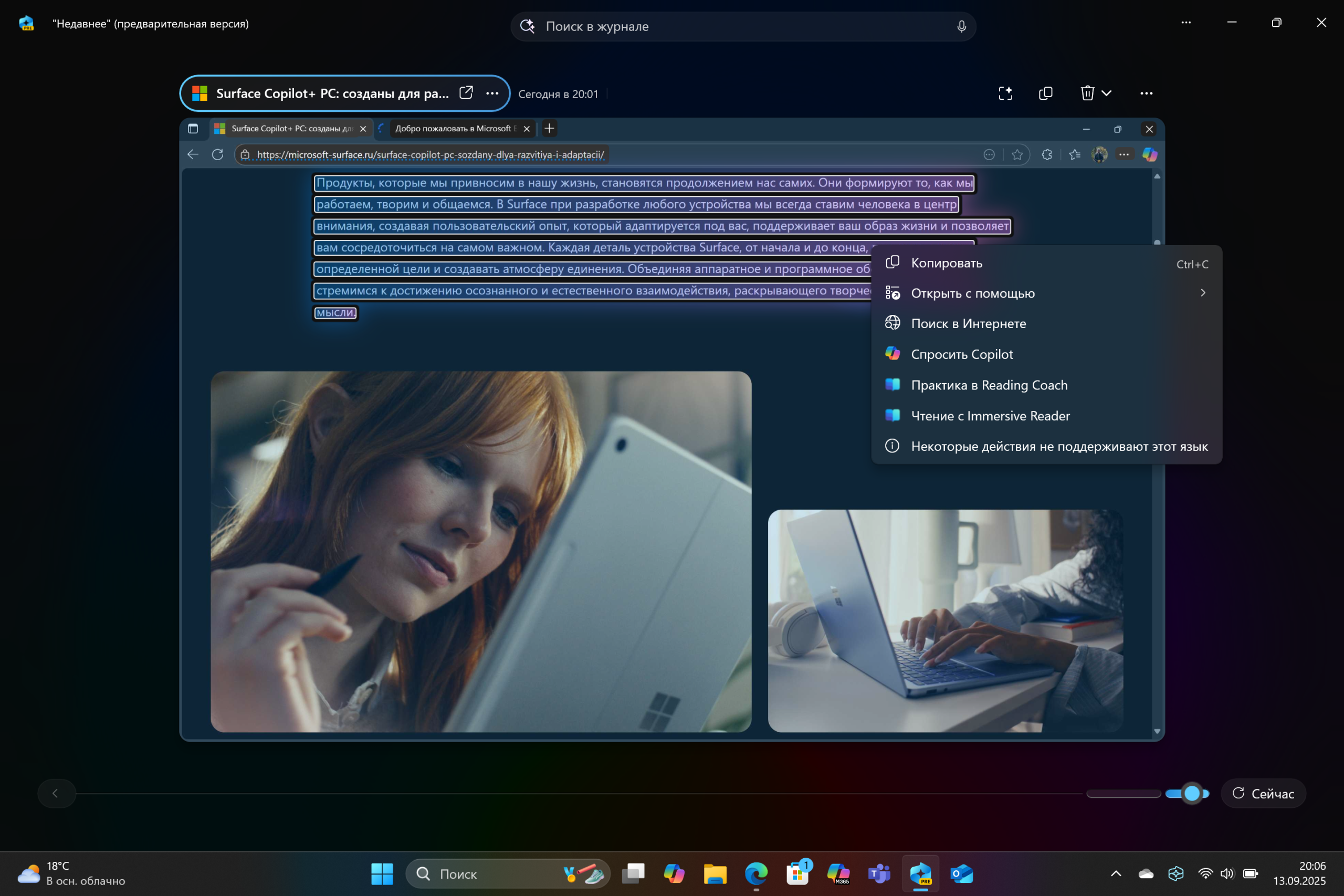This screenshot has width=1344, height=896.
Task: Click the search icon in journal search box
Action: [x=528, y=26]
